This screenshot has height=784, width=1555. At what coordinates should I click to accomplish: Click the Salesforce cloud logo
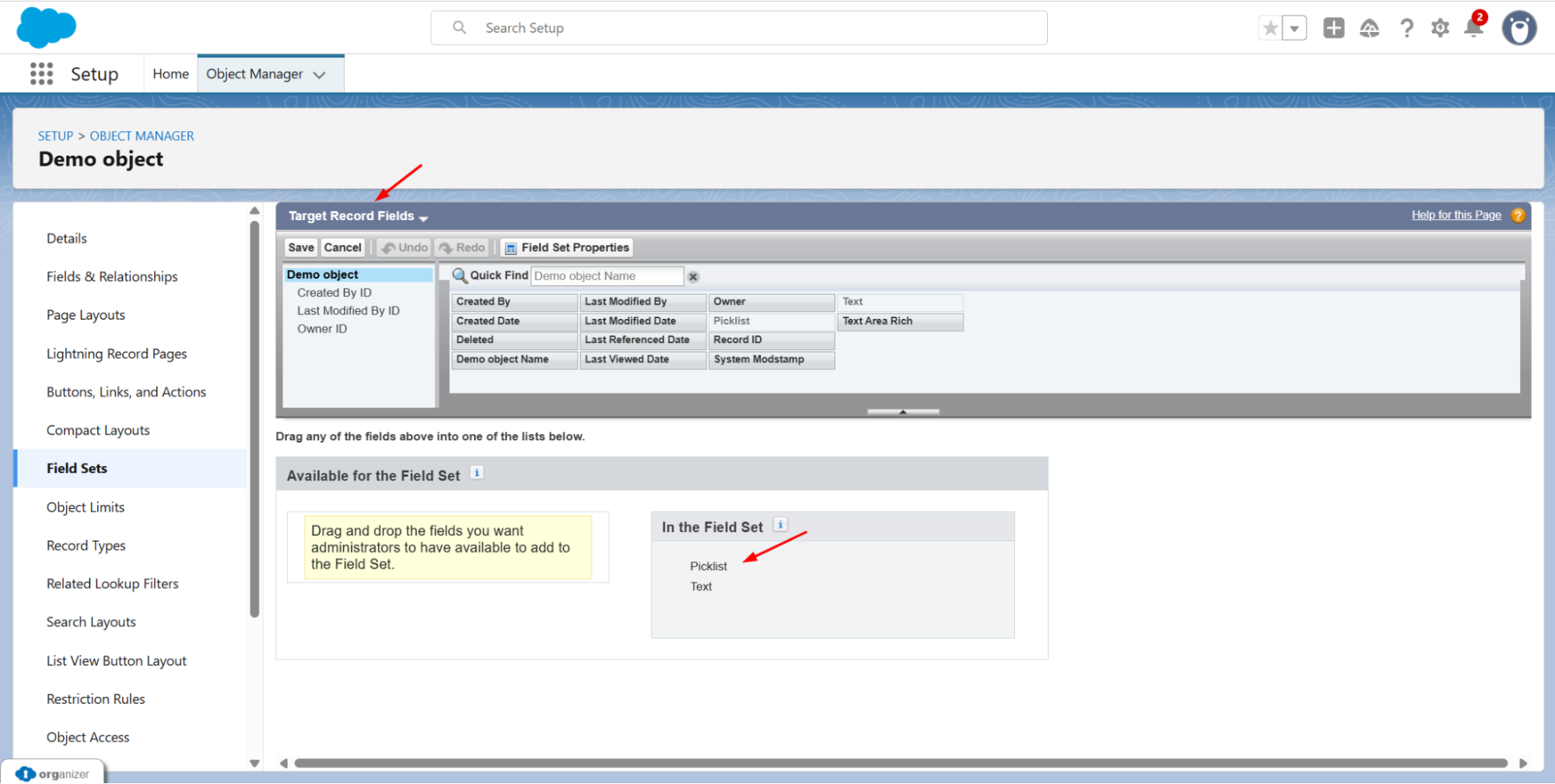point(46,28)
